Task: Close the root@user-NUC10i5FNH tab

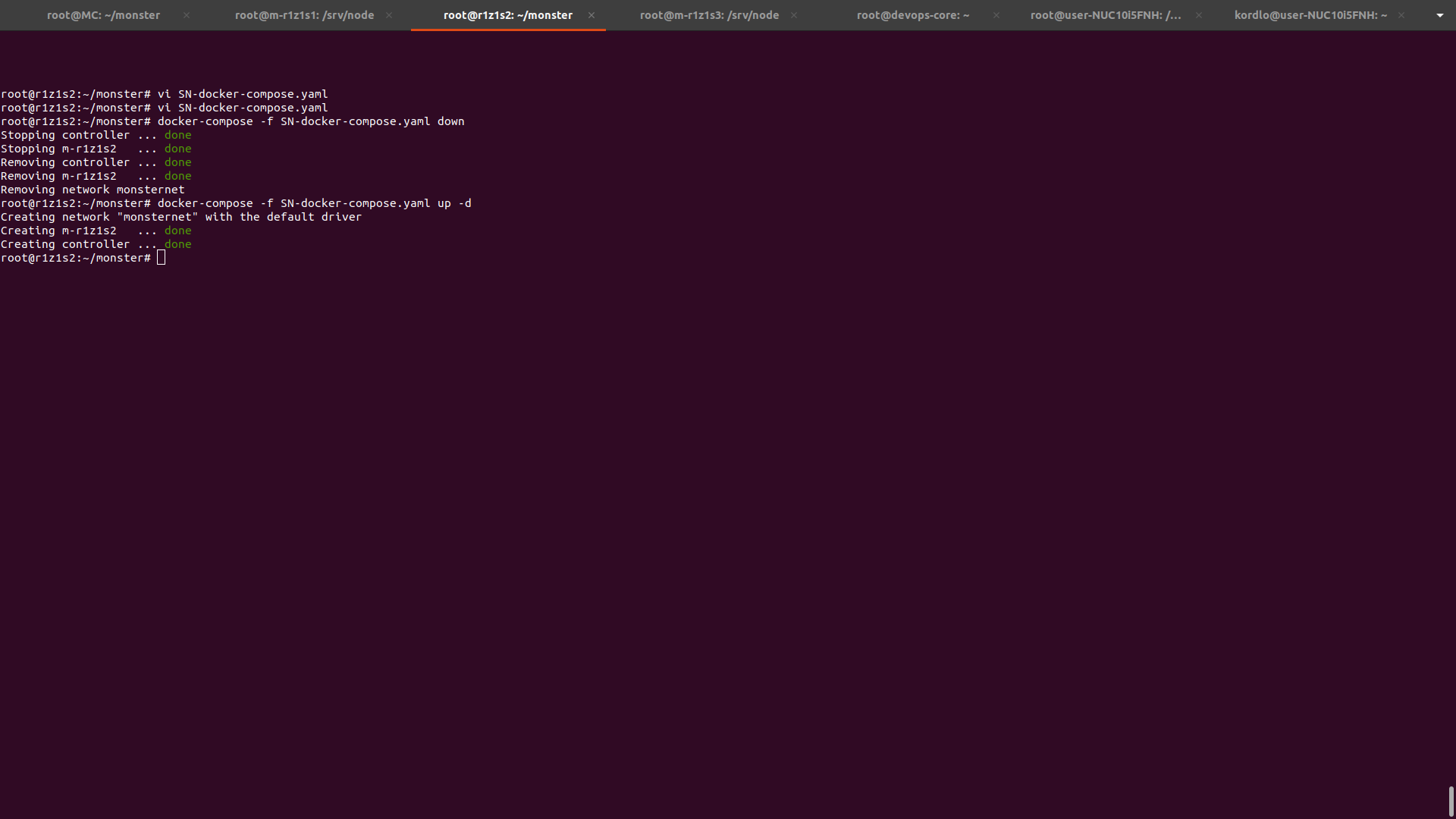Action: click(1199, 15)
